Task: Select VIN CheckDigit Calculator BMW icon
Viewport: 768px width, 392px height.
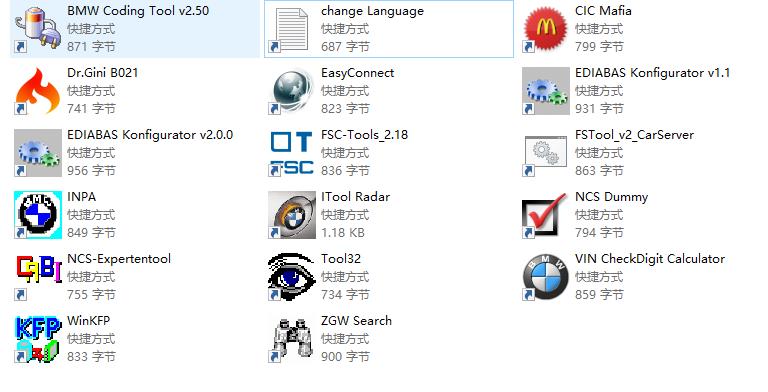Action: (x=546, y=277)
